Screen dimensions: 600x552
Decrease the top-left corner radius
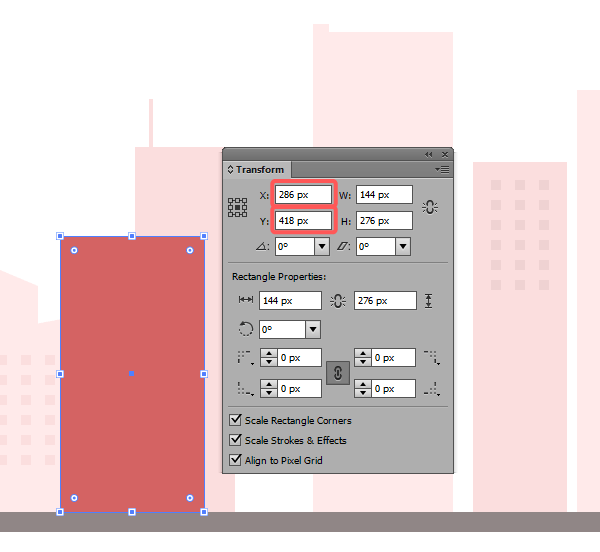click(269, 362)
